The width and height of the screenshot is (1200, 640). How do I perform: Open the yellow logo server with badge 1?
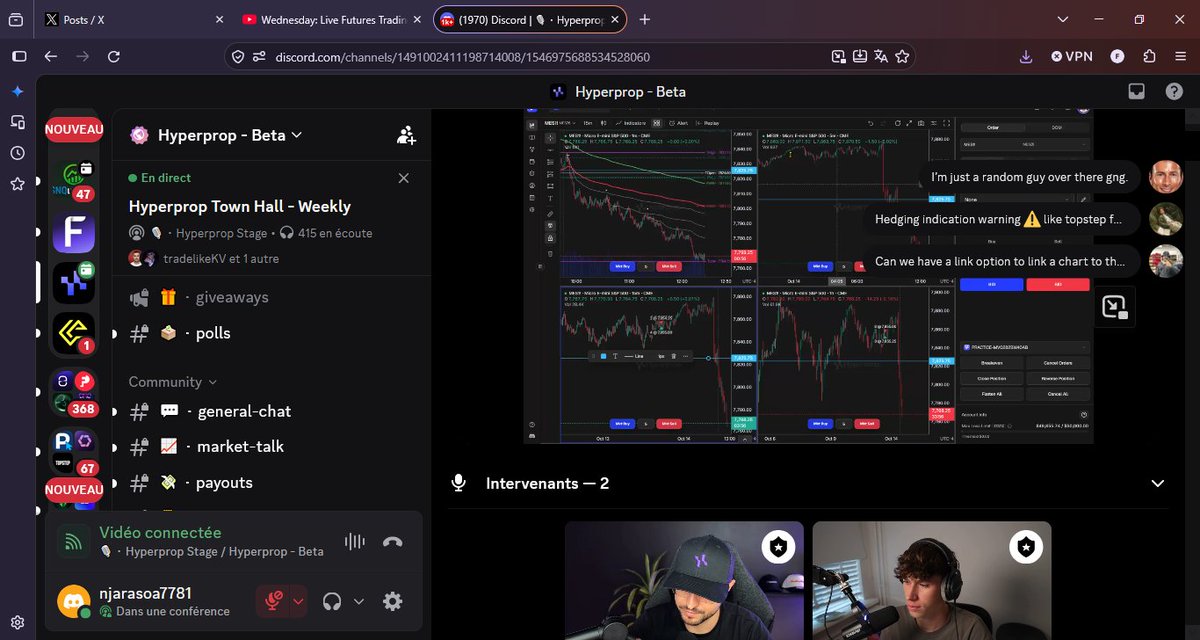pos(74,334)
